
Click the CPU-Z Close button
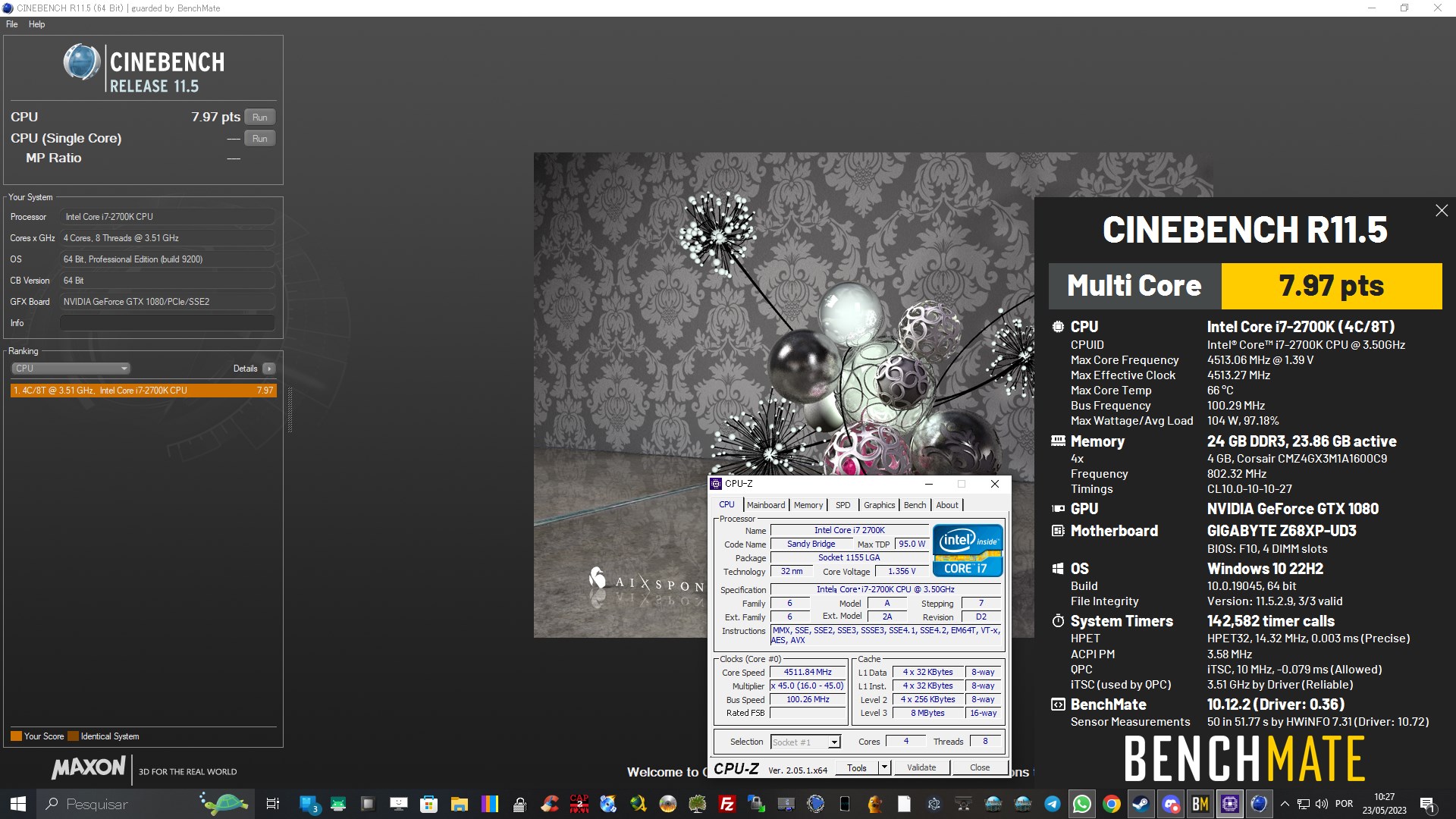point(980,767)
